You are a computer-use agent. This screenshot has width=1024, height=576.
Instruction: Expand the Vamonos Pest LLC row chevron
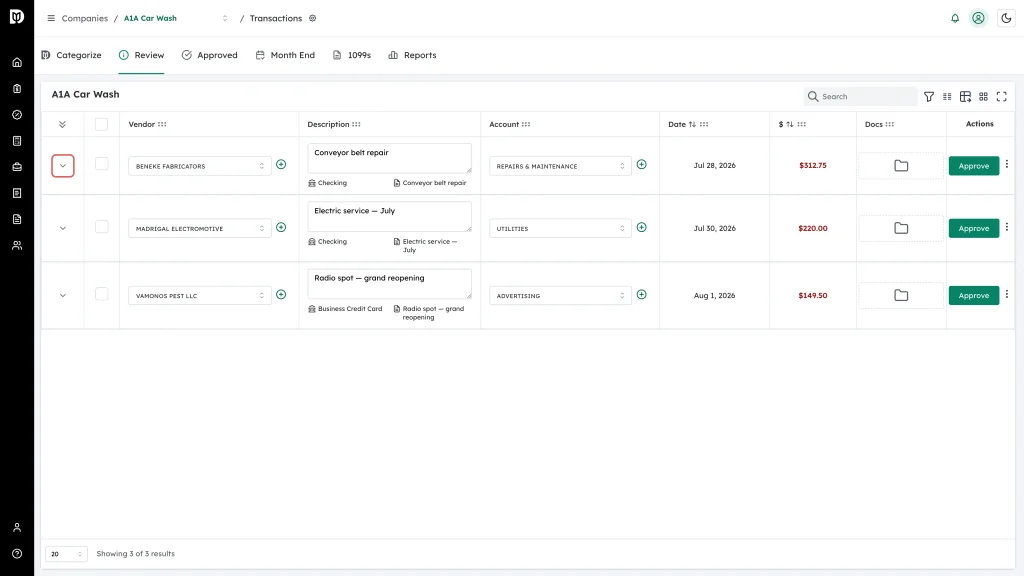pos(63,296)
